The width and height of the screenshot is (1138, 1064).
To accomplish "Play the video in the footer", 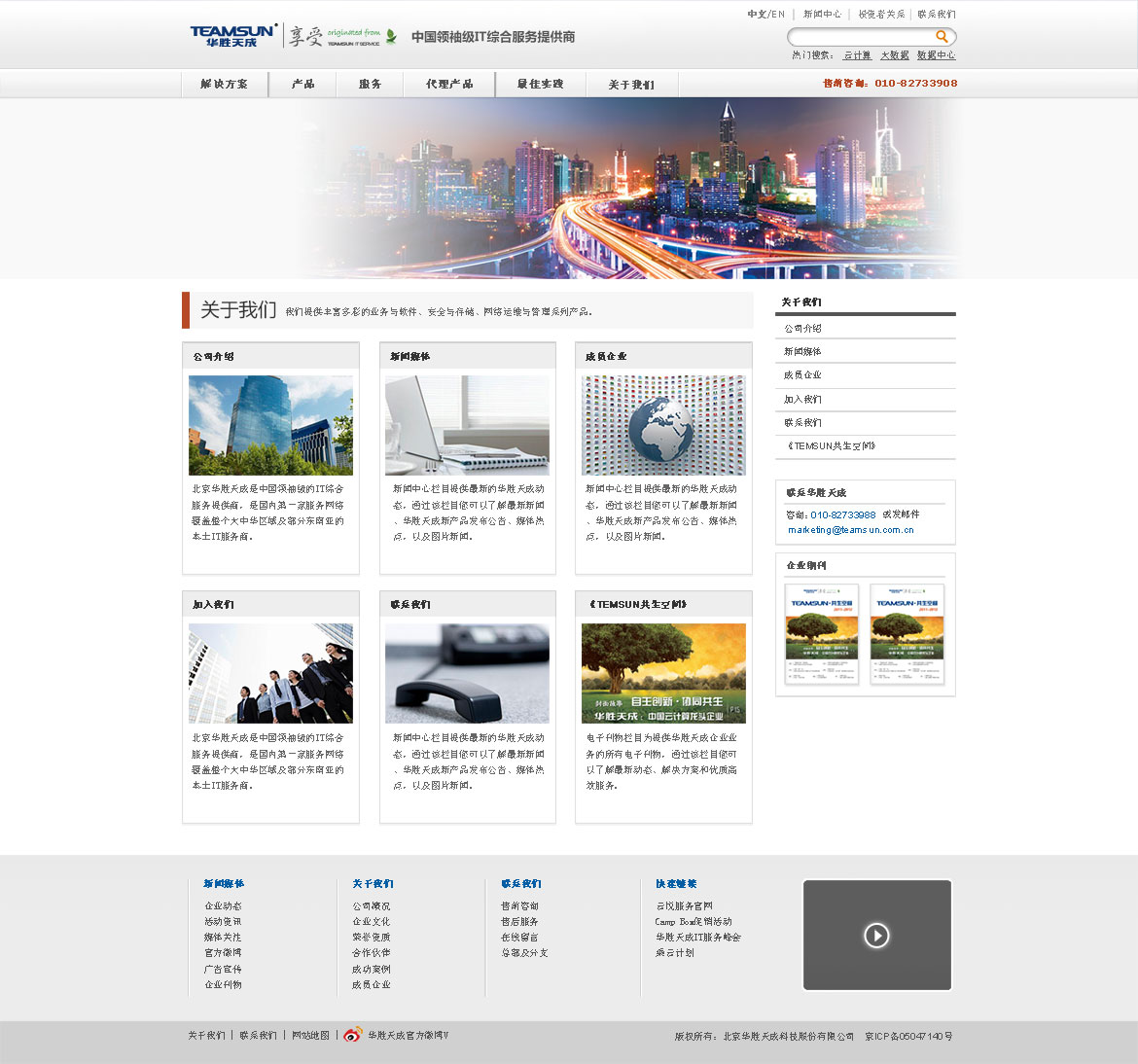I will pos(876,936).
